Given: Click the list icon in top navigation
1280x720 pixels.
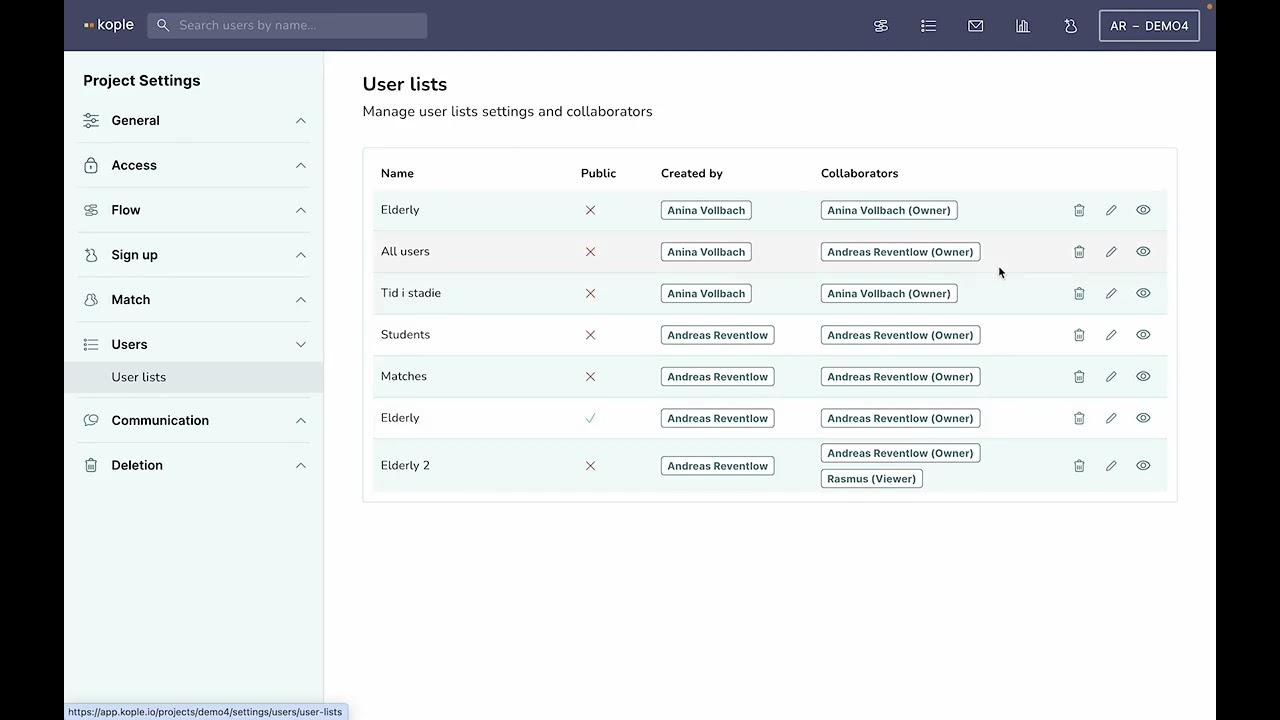Looking at the screenshot, I should pyautogui.click(x=929, y=26).
